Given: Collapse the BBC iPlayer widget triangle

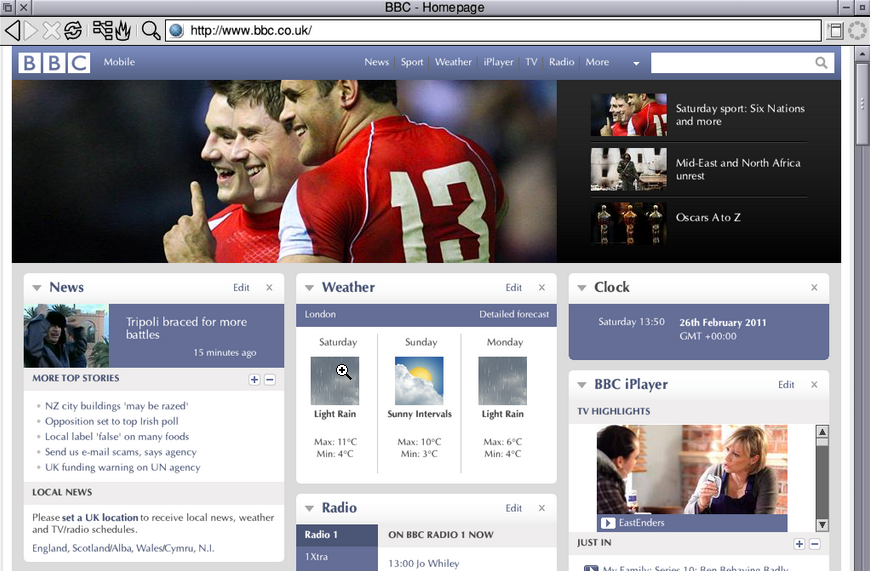Looking at the screenshot, I should point(582,385).
